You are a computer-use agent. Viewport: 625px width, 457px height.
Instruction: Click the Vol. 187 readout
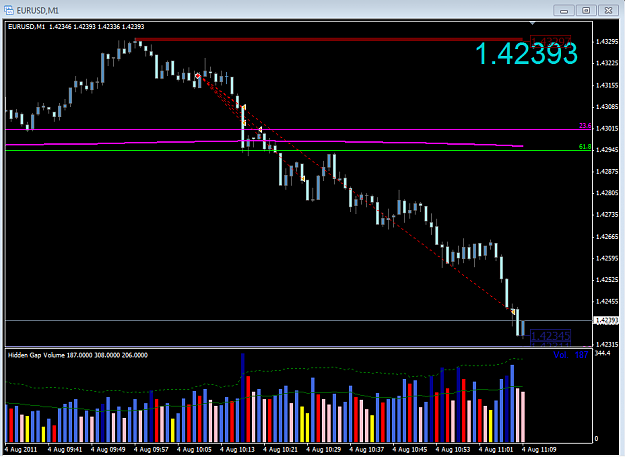[x=571, y=355]
